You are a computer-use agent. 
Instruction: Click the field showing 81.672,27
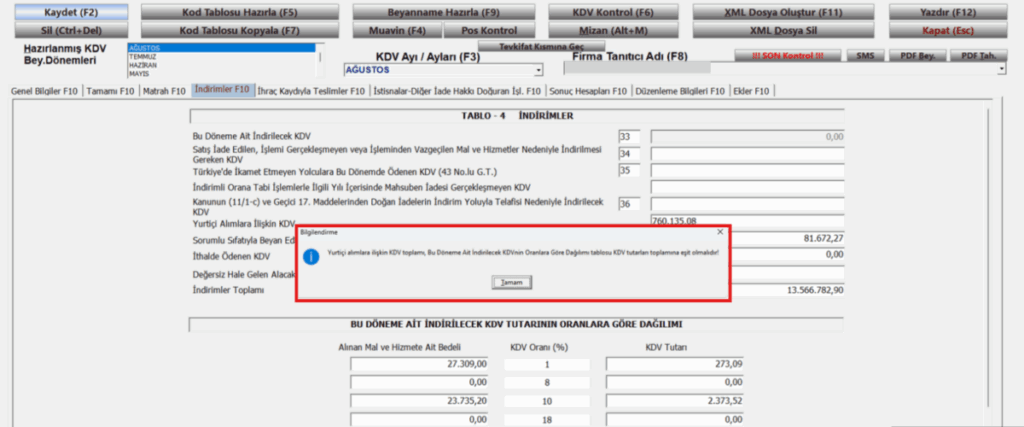click(788, 238)
